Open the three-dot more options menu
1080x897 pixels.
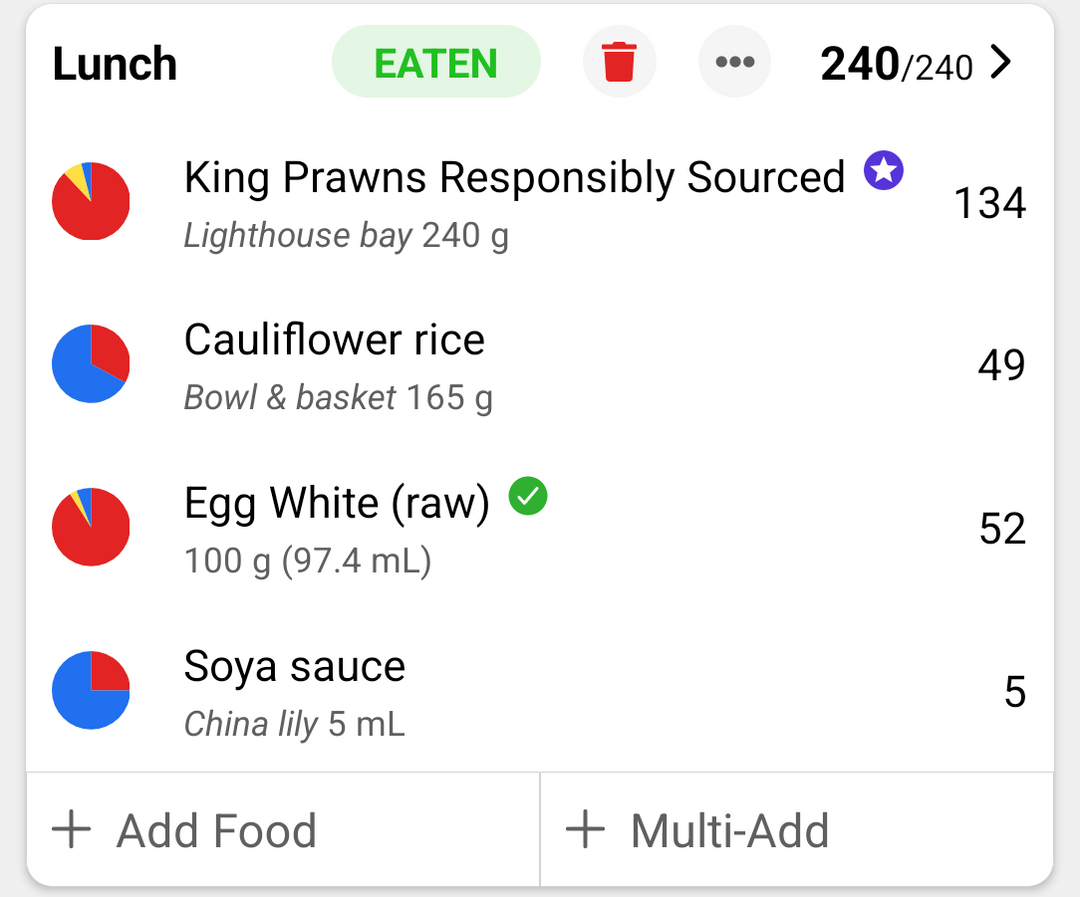734,62
